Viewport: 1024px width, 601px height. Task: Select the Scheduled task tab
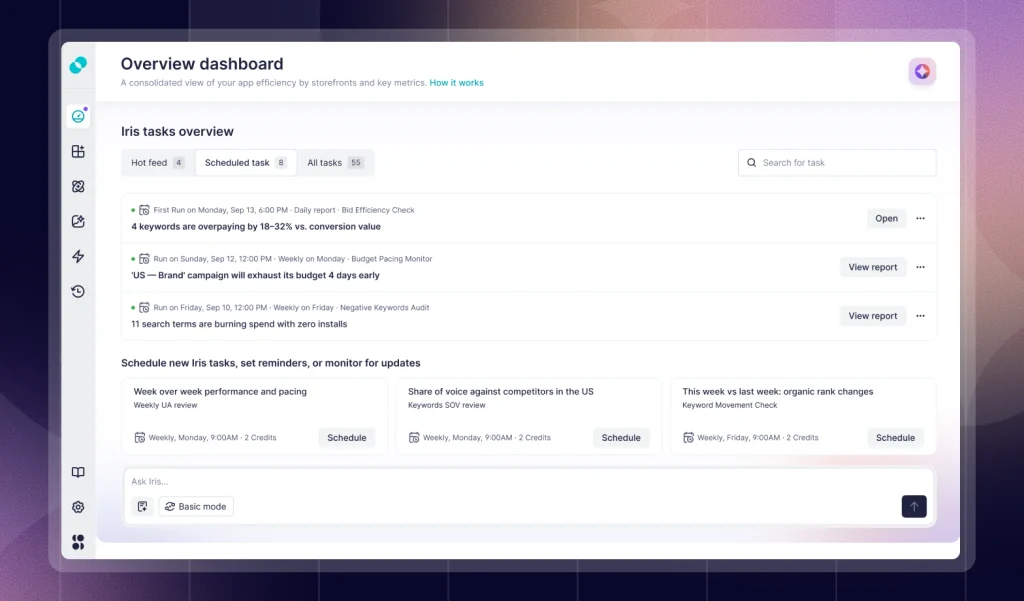[246, 163]
